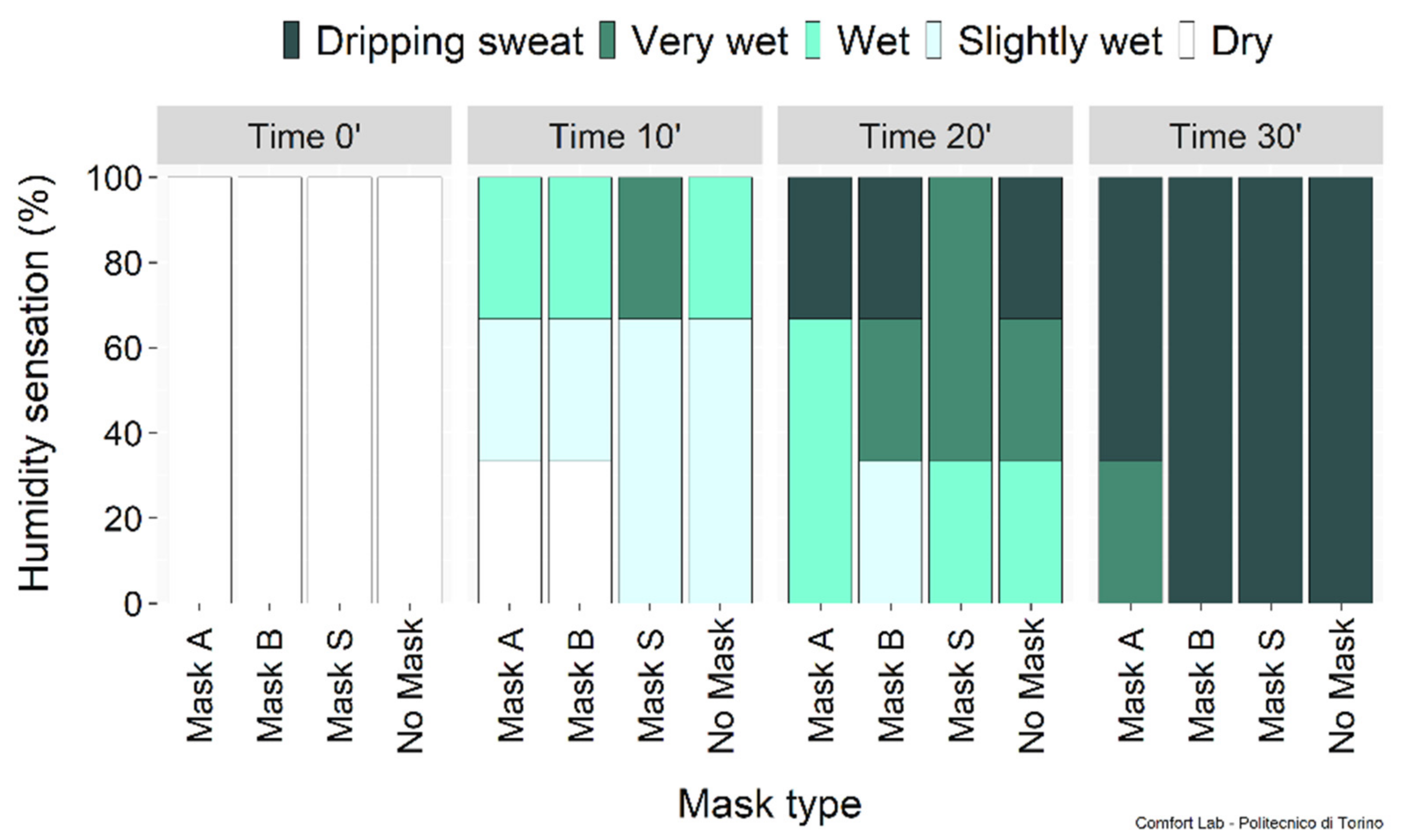This screenshot has height=840, width=1403.
Task: Select the Time 30' panel header
Action: coord(1236,135)
